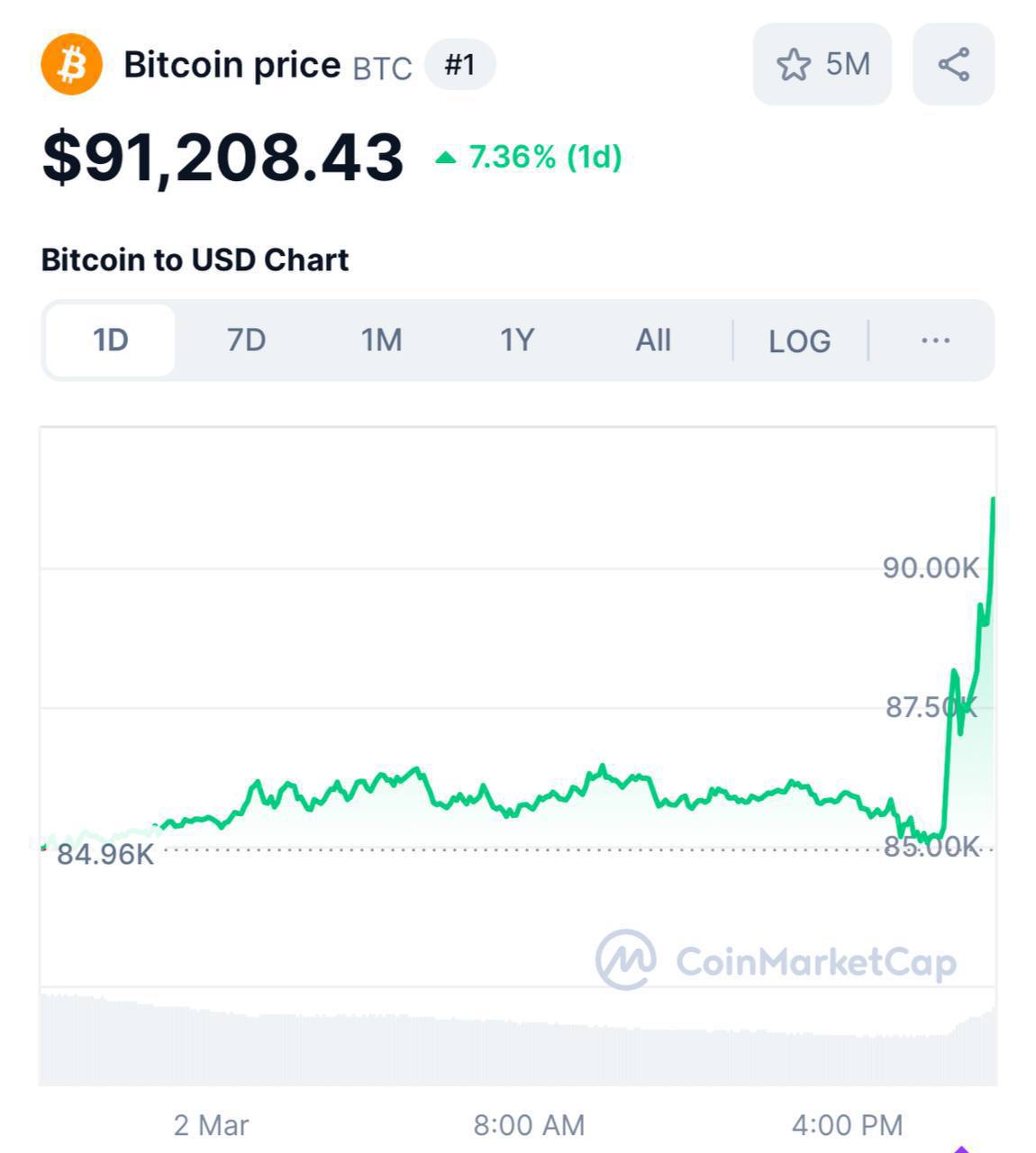Toggle the LOG scale option
1036x1153 pixels.
800,341
